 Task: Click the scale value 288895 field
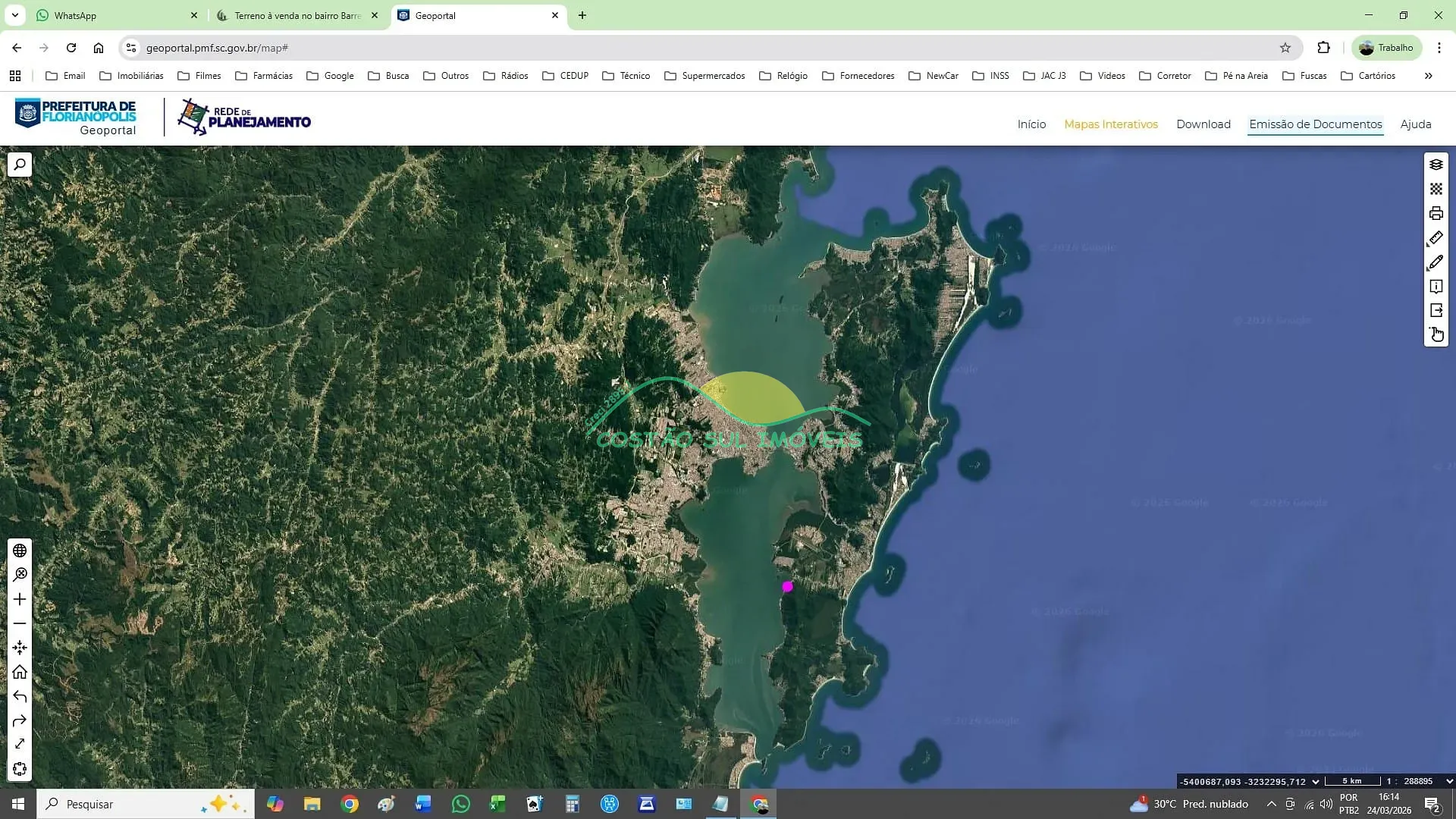point(1418,781)
